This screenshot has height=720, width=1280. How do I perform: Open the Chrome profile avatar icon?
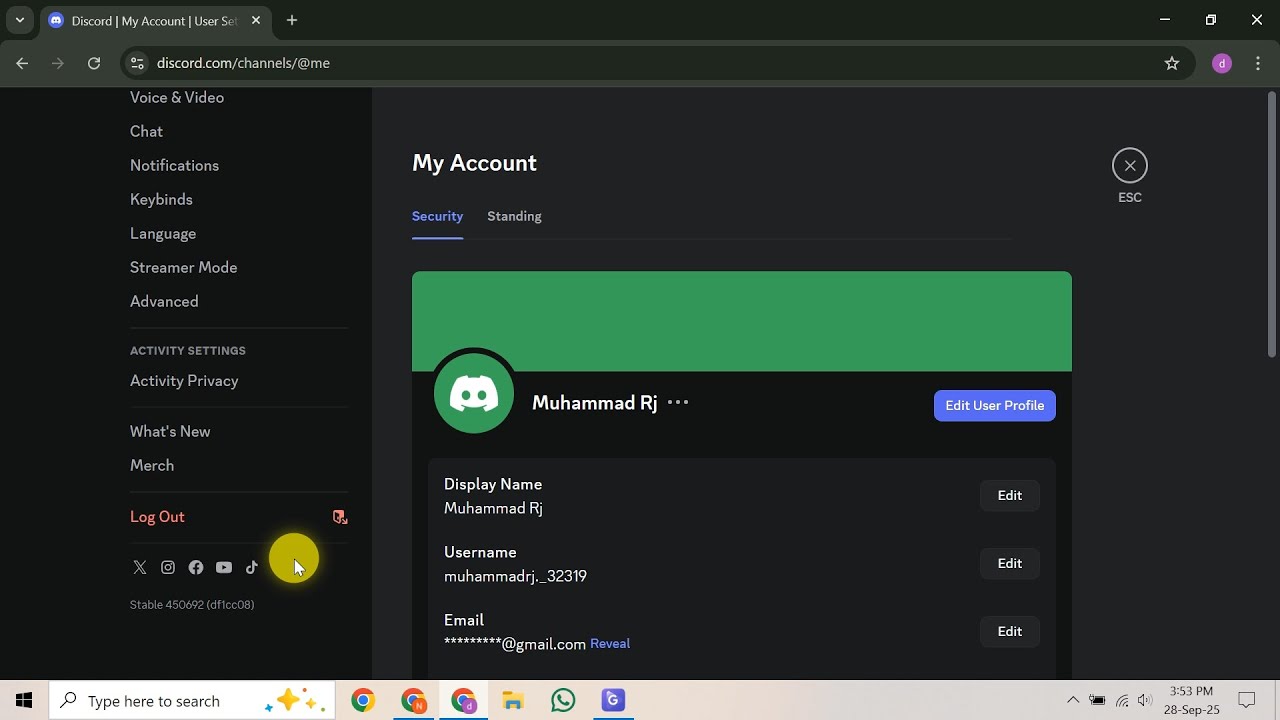tap(1222, 63)
